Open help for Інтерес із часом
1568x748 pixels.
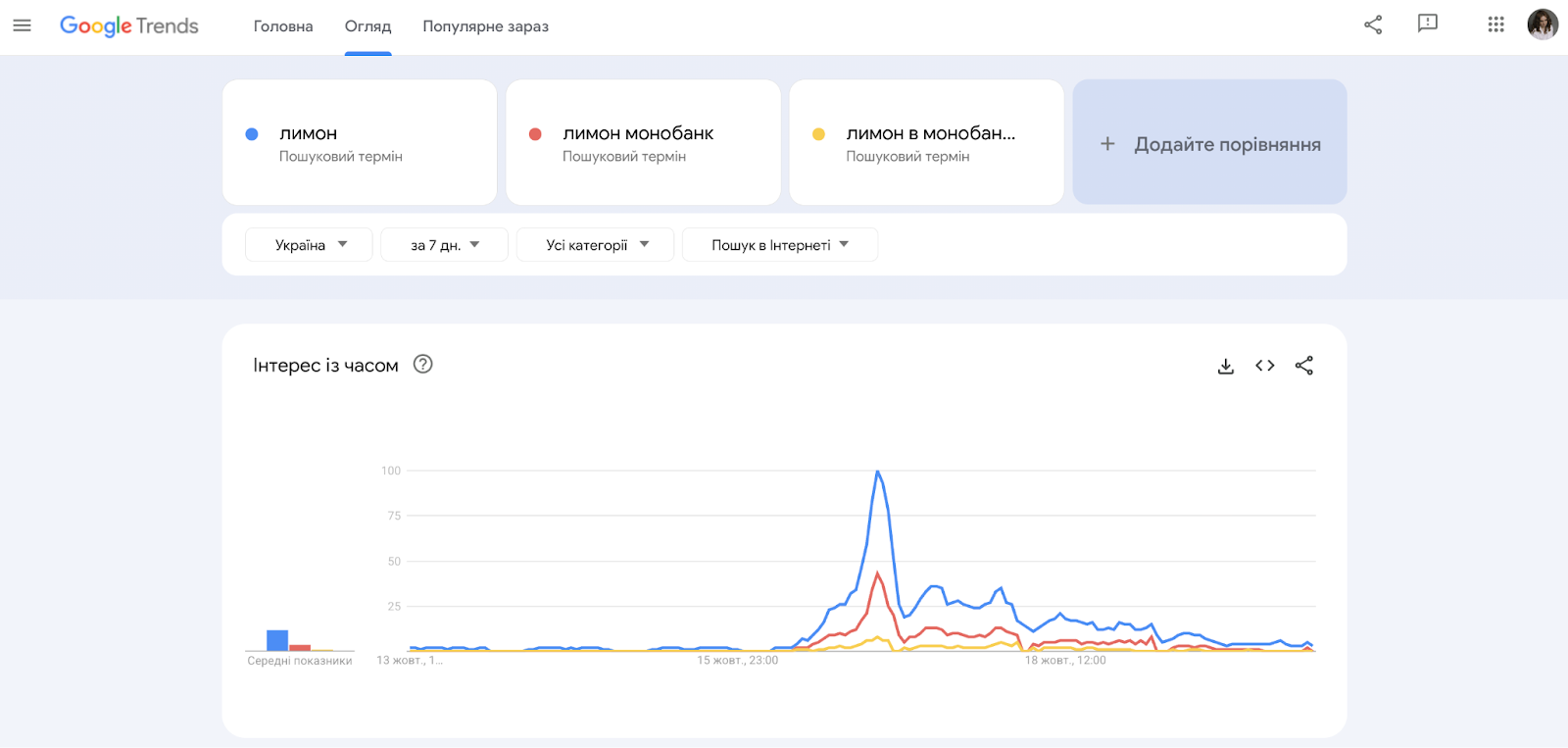[x=422, y=365]
